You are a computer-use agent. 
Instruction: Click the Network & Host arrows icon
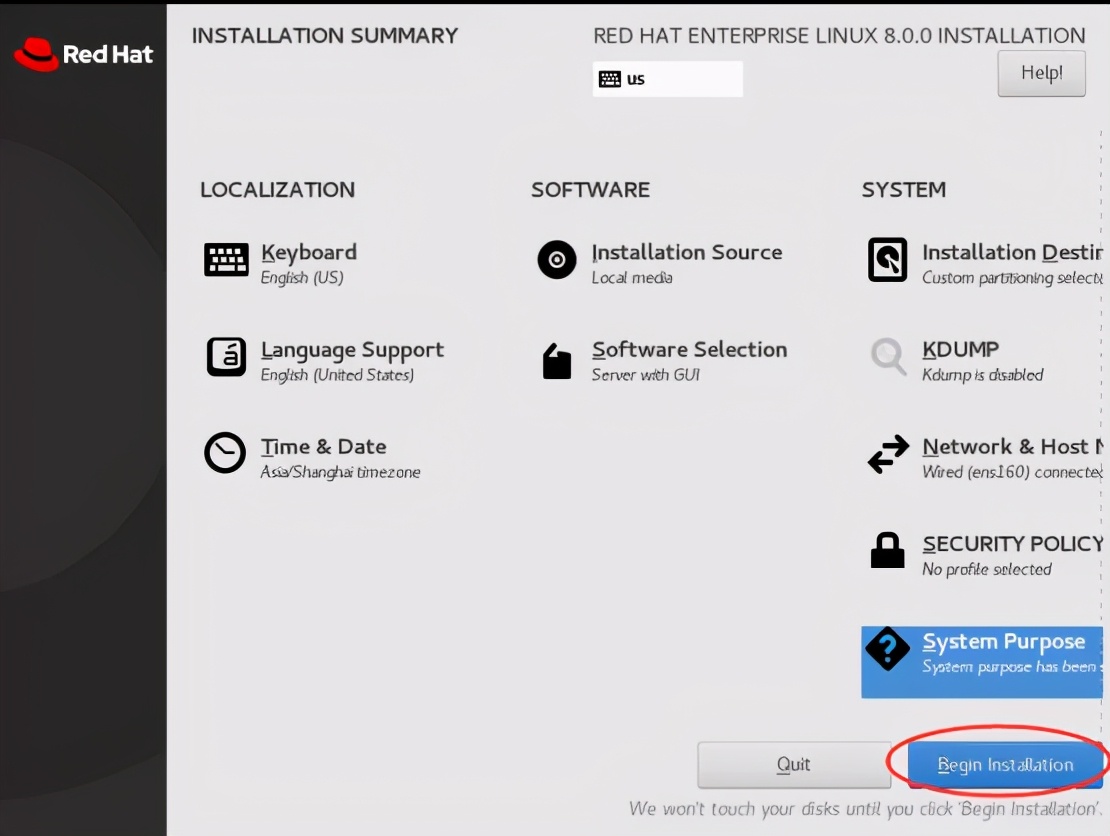pos(888,454)
